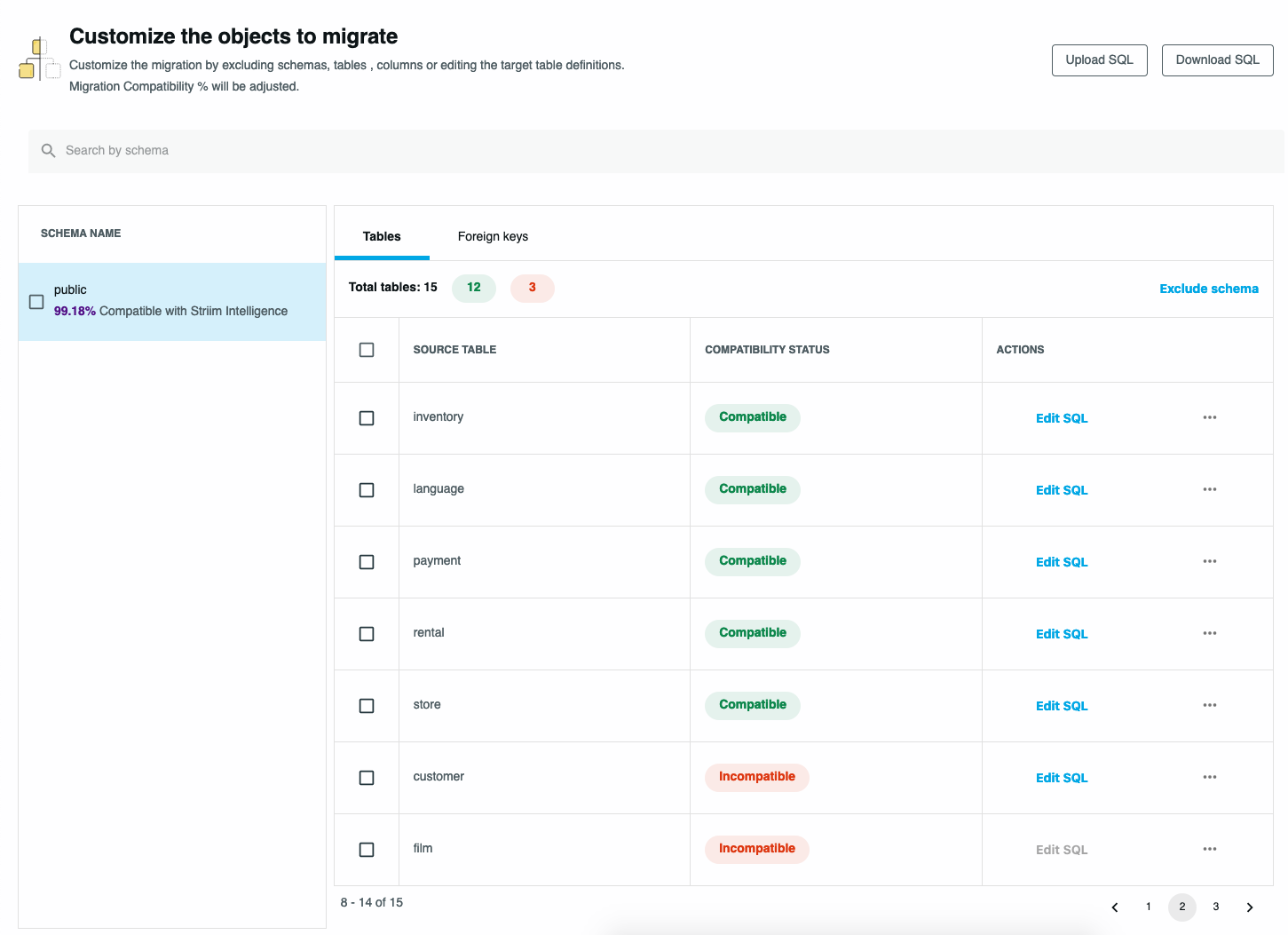The image size is (1288, 935).
Task: Go to previous page arrow
Action: coord(1115,907)
